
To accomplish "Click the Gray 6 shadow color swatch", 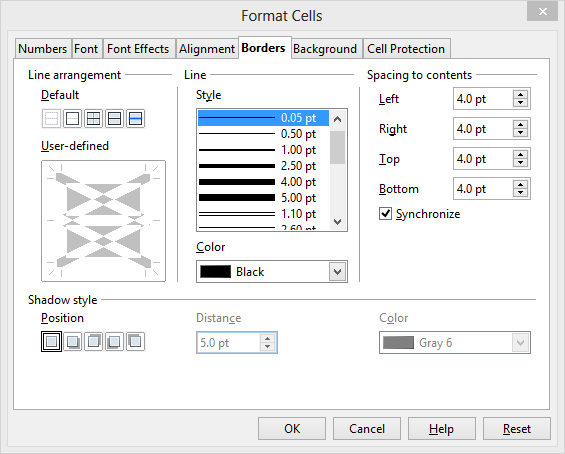I will [x=398, y=343].
